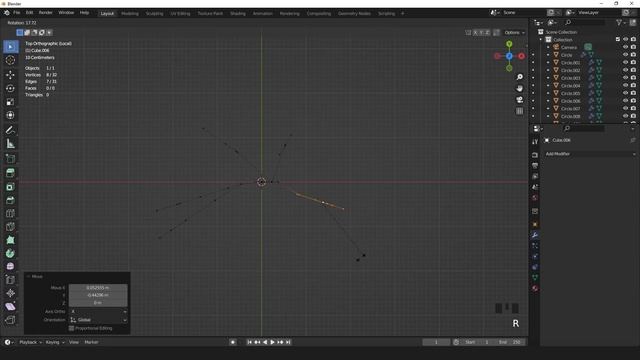This screenshot has height=360, width=640.
Task: Toggle Circle.006 viewport visibility eye
Action: click(x=625, y=101)
